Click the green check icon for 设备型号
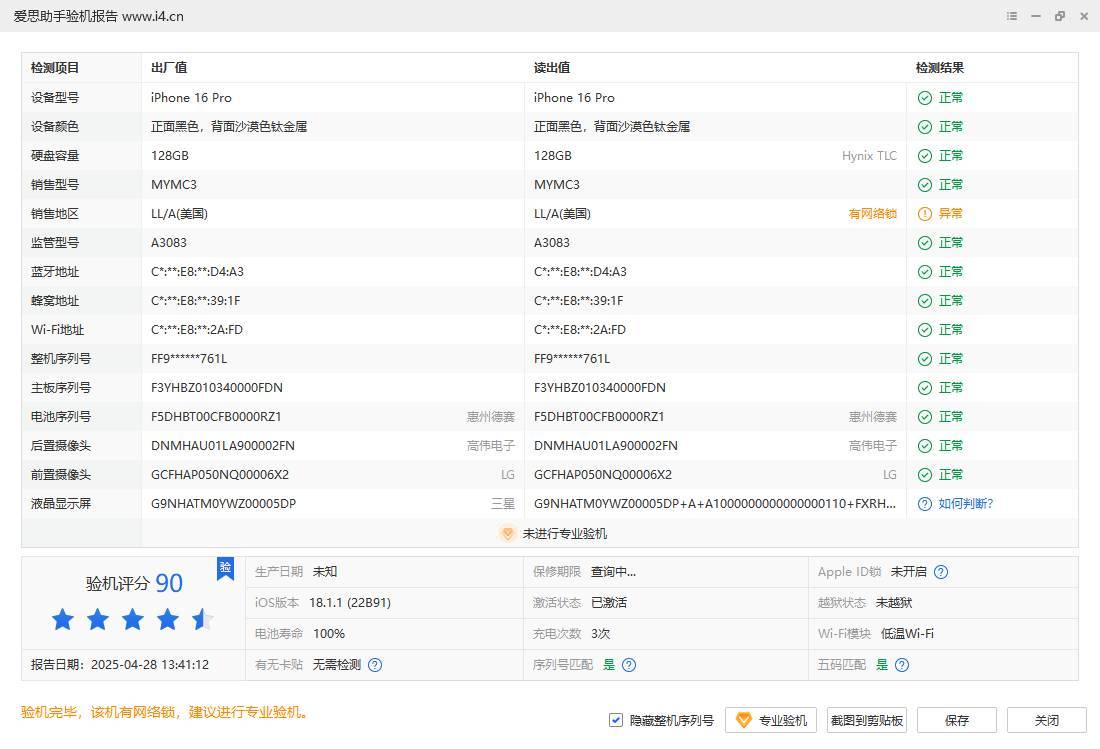The width and height of the screenshot is (1100, 749). pos(925,98)
